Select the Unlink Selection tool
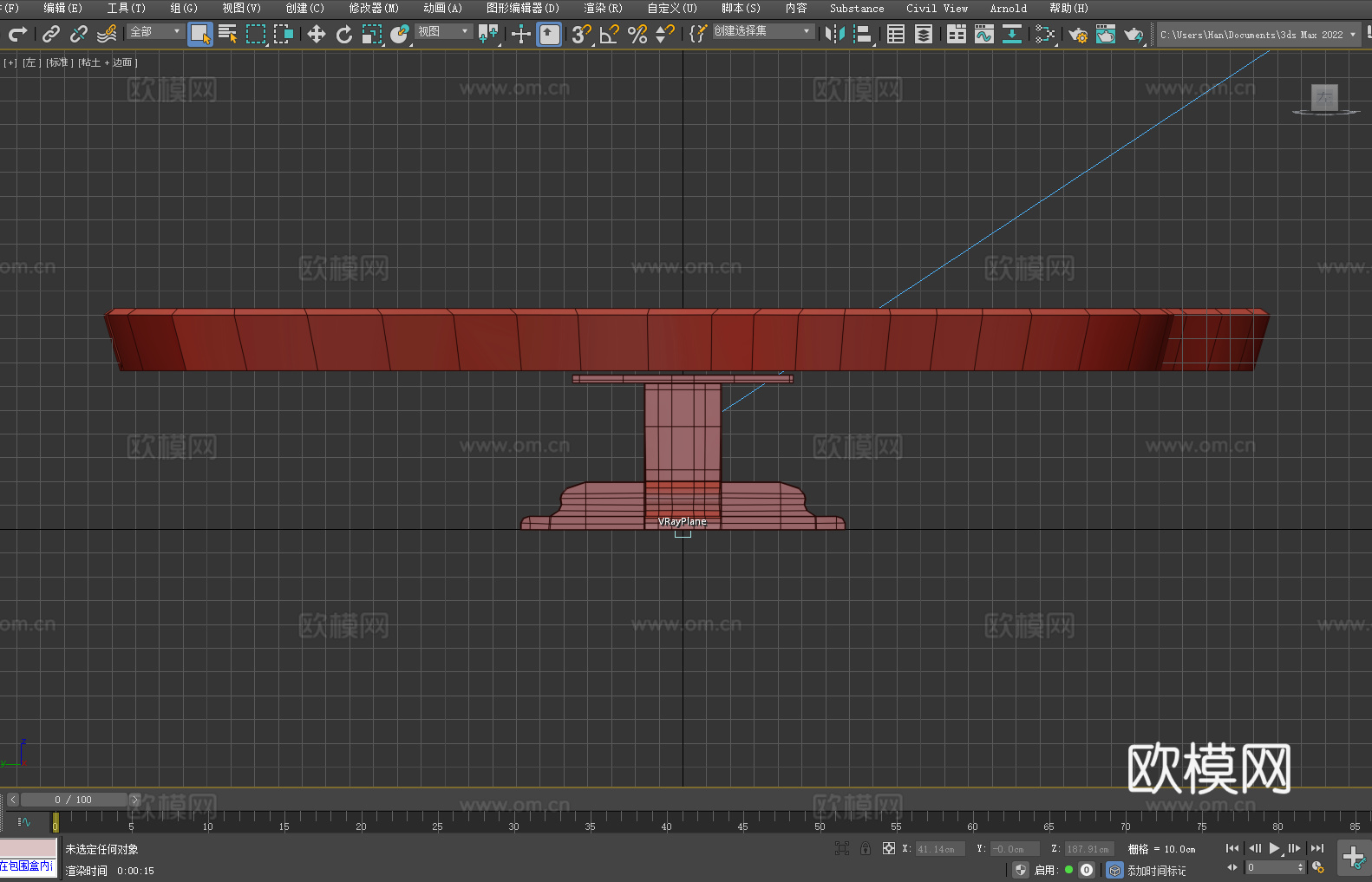1372x882 pixels. 79,34
